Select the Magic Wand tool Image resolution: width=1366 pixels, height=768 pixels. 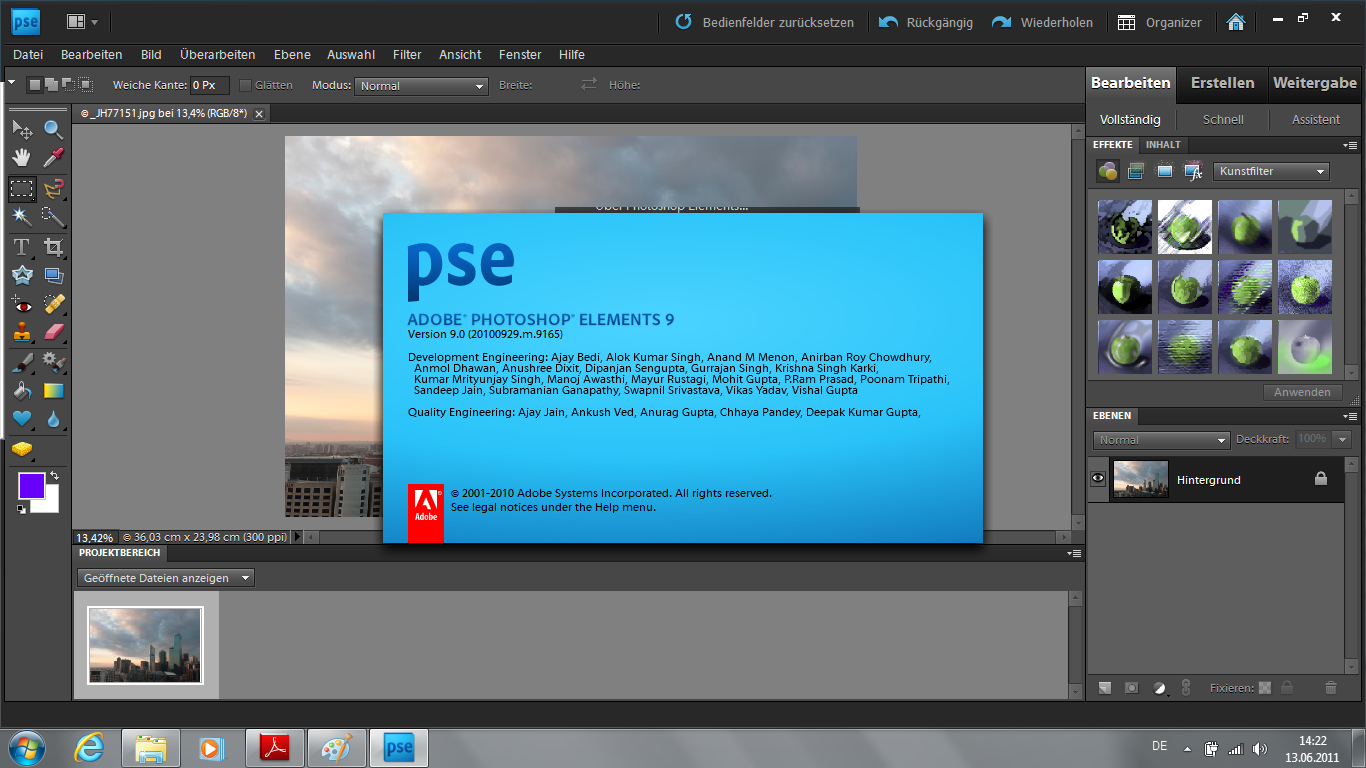(x=22, y=216)
